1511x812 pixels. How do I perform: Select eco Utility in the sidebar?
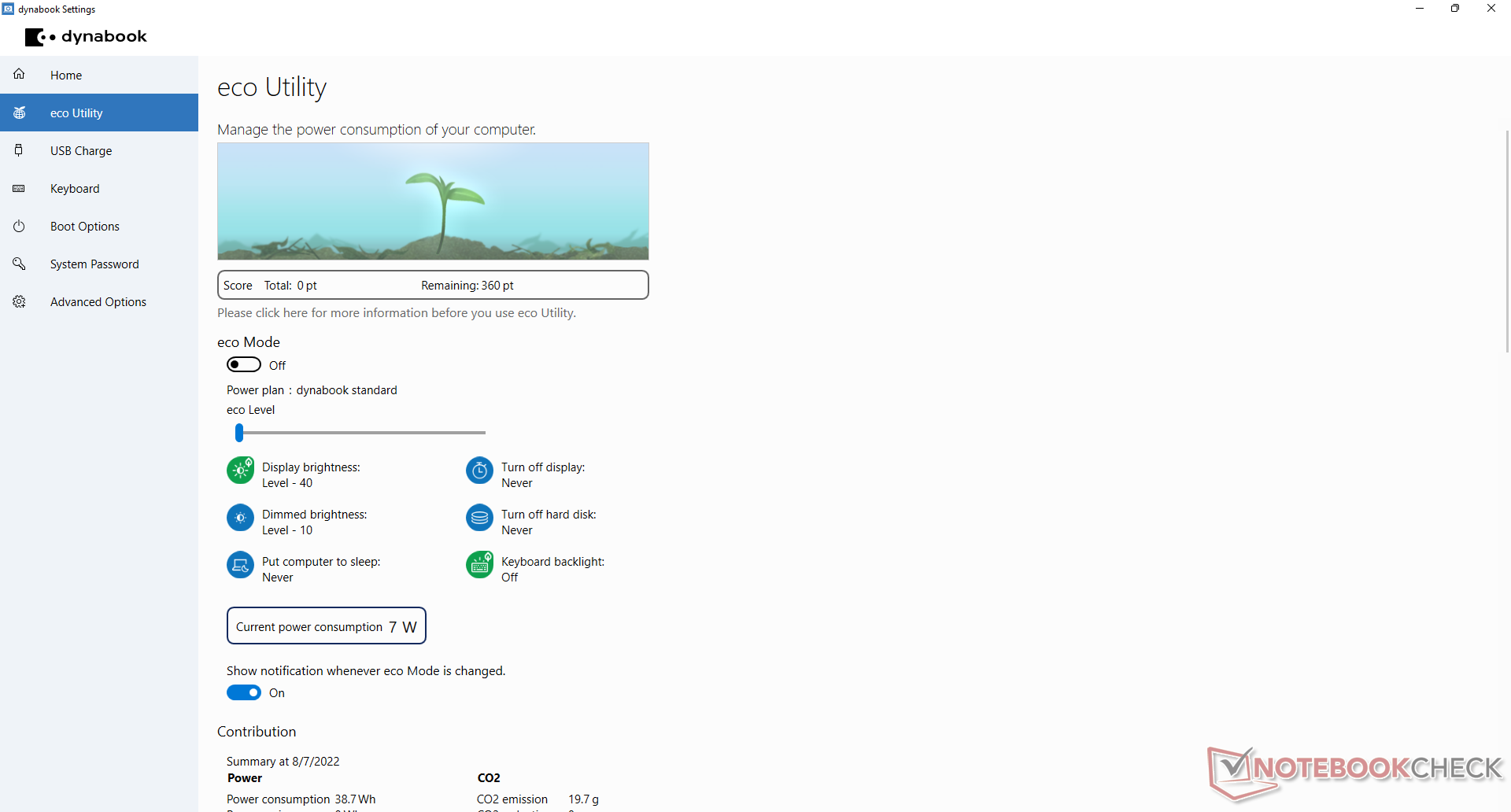click(x=99, y=113)
